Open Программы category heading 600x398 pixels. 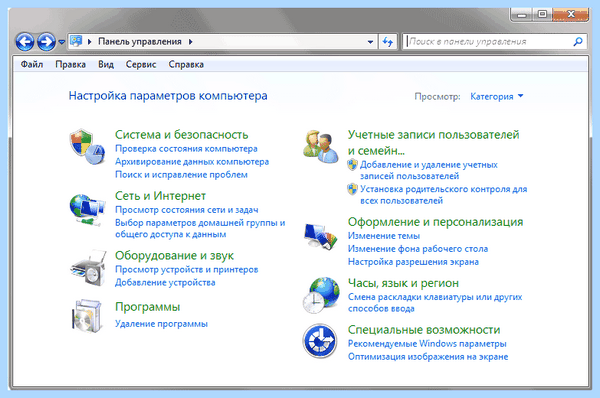(x=148, y=307)
